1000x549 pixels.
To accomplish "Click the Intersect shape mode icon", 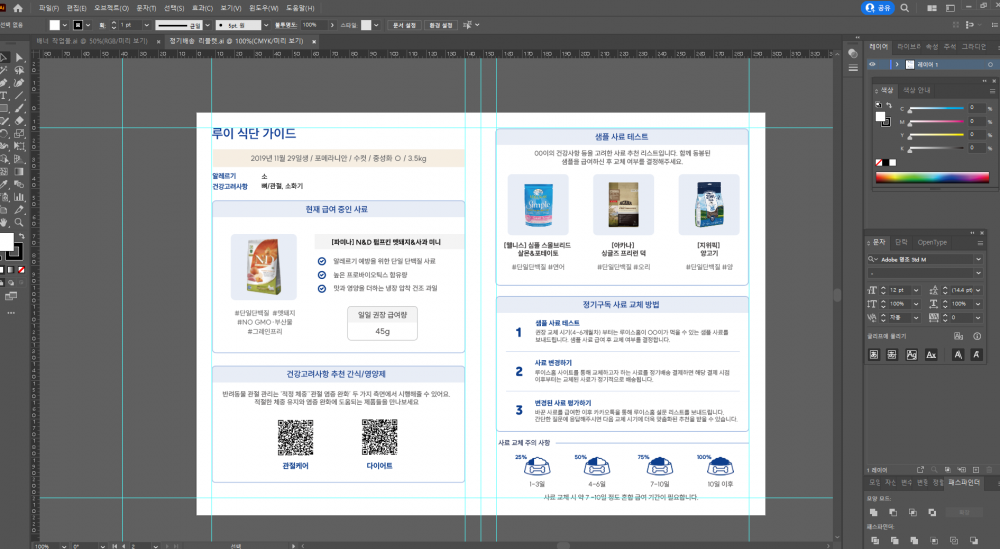I will pyautogui.click(x=913, y=512).
